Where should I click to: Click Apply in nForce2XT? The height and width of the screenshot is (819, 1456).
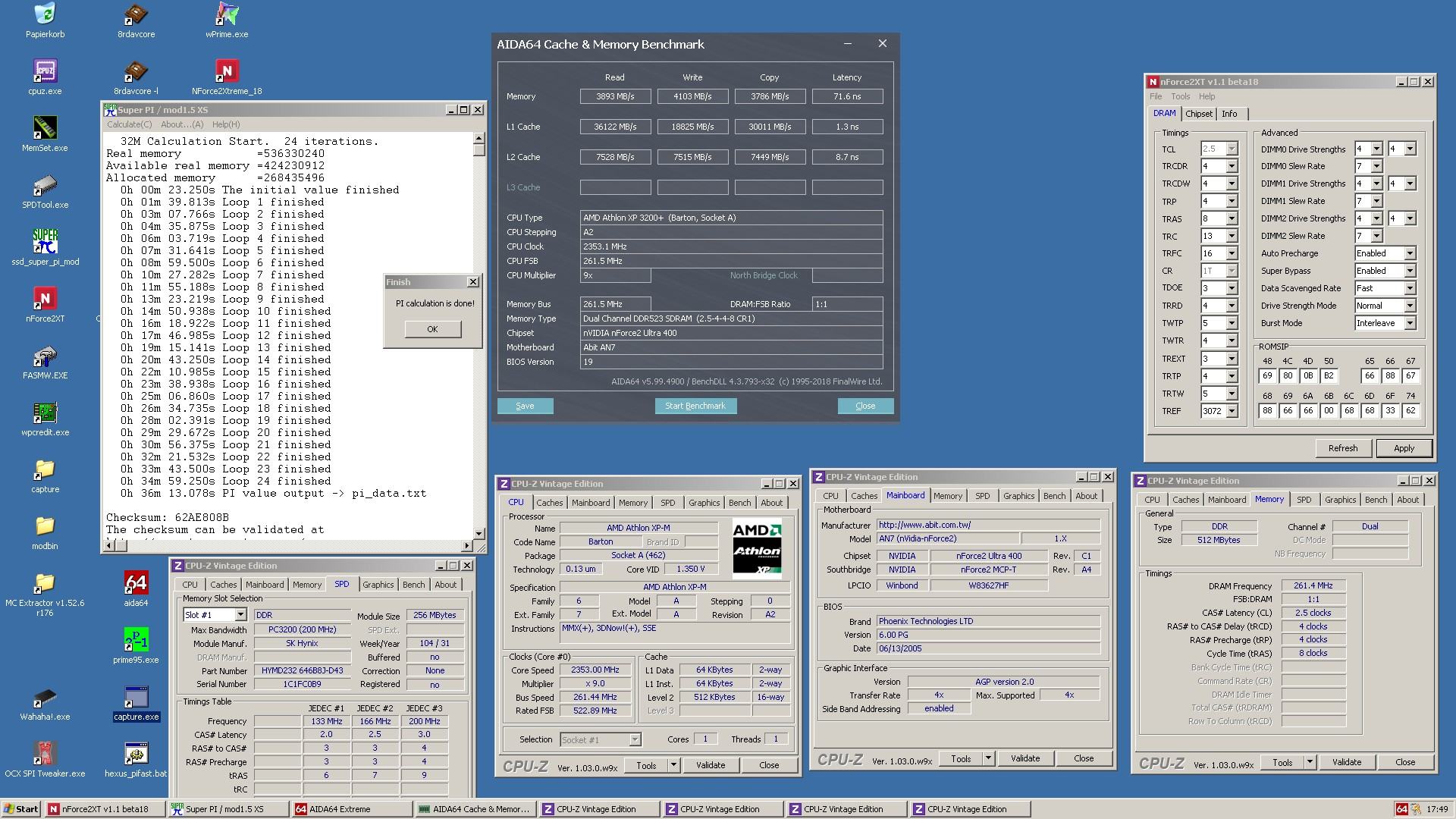coord(1404,448)
